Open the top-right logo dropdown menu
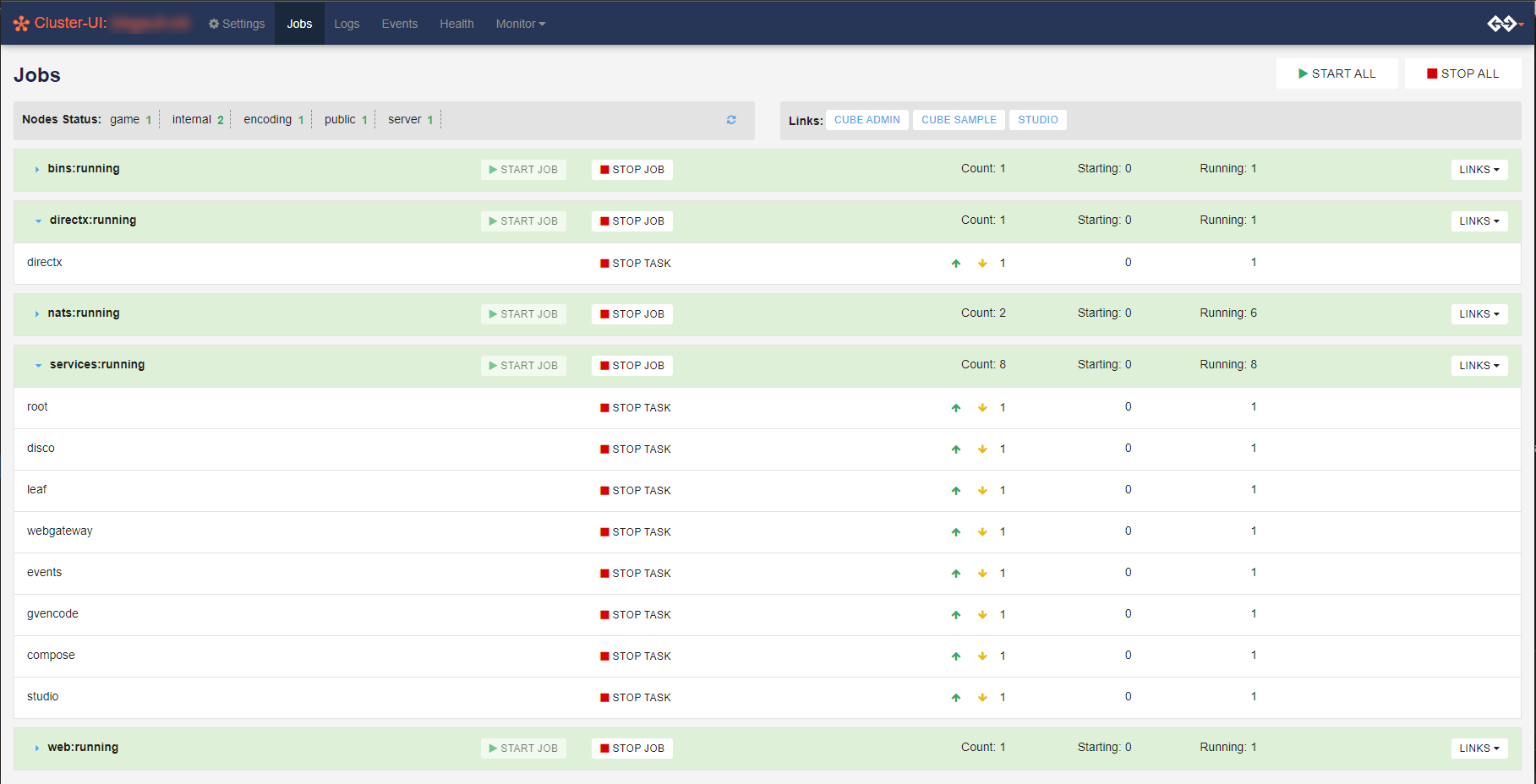Viewport: 1536px width, 784px height. [1506, 24]
